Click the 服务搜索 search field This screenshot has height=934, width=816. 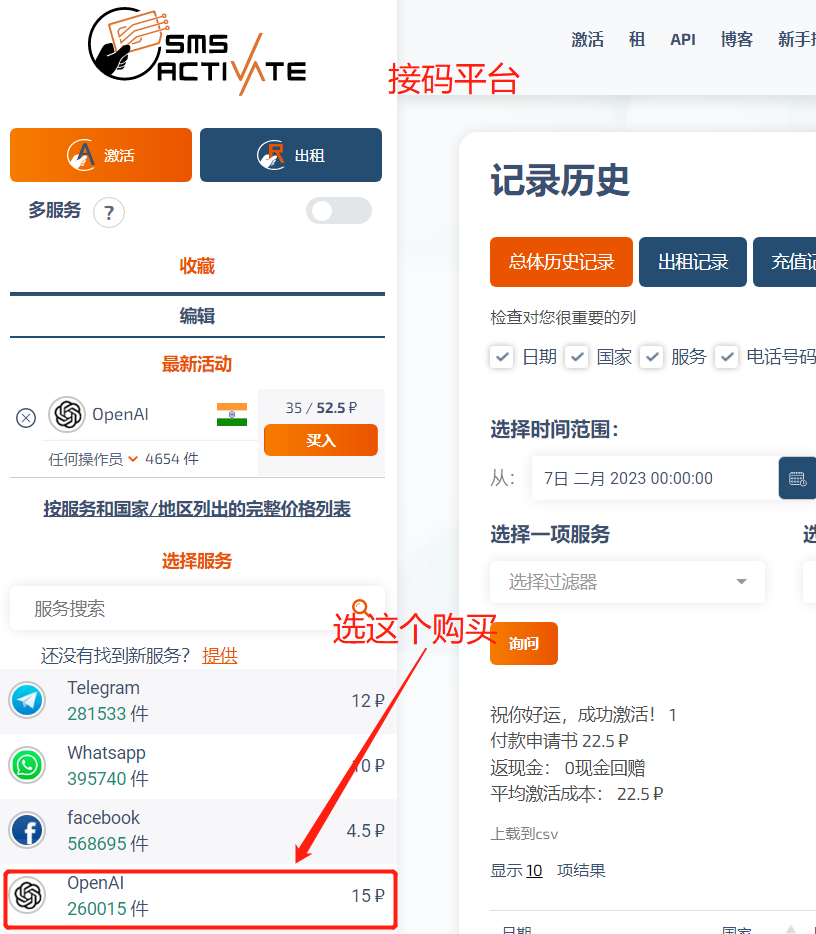(197, 608)
